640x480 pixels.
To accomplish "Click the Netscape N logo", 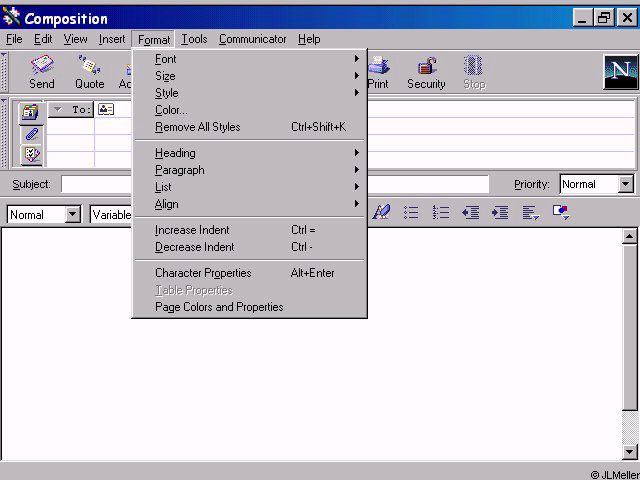I will click(x=620, y=72).
